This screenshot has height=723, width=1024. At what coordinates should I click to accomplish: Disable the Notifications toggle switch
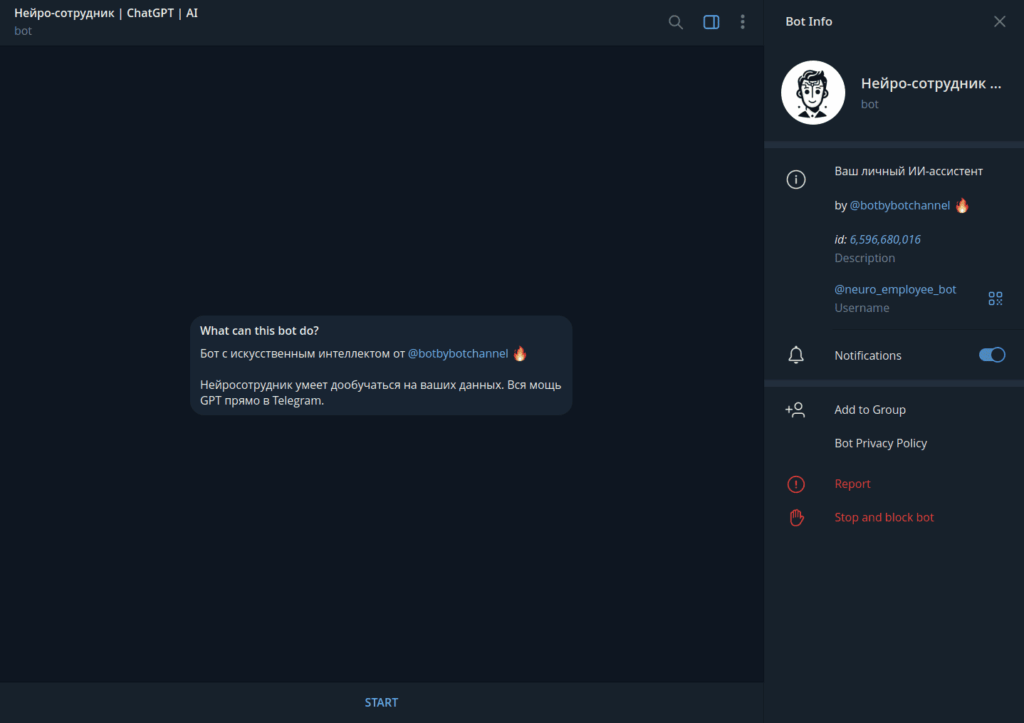991,355
